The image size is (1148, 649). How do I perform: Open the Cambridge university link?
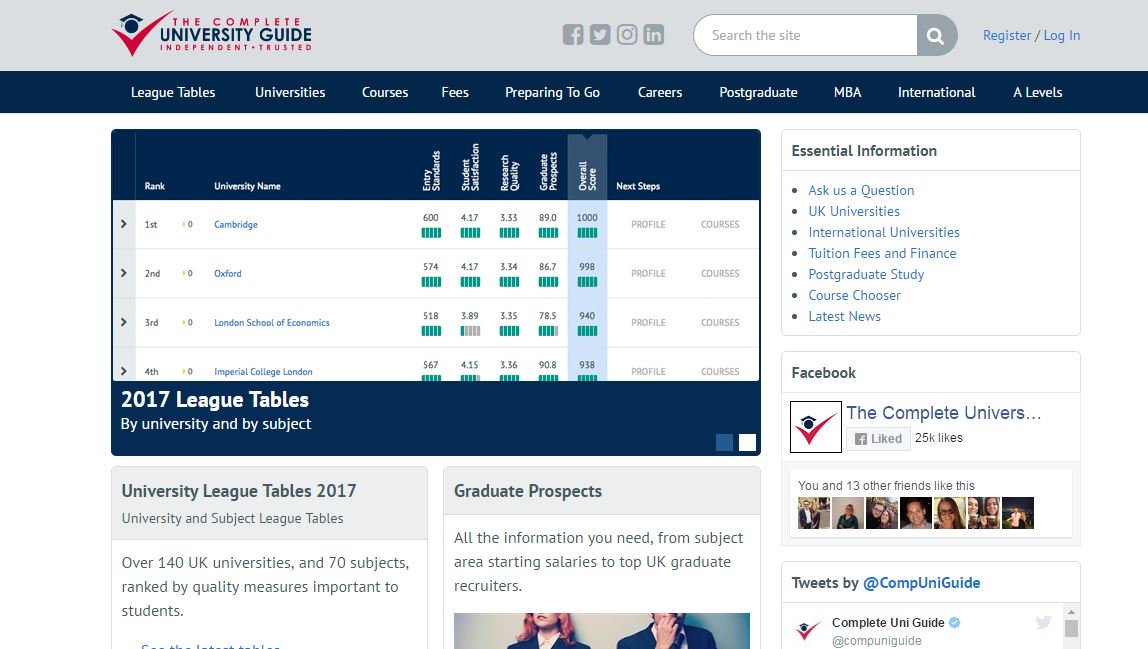236,224
